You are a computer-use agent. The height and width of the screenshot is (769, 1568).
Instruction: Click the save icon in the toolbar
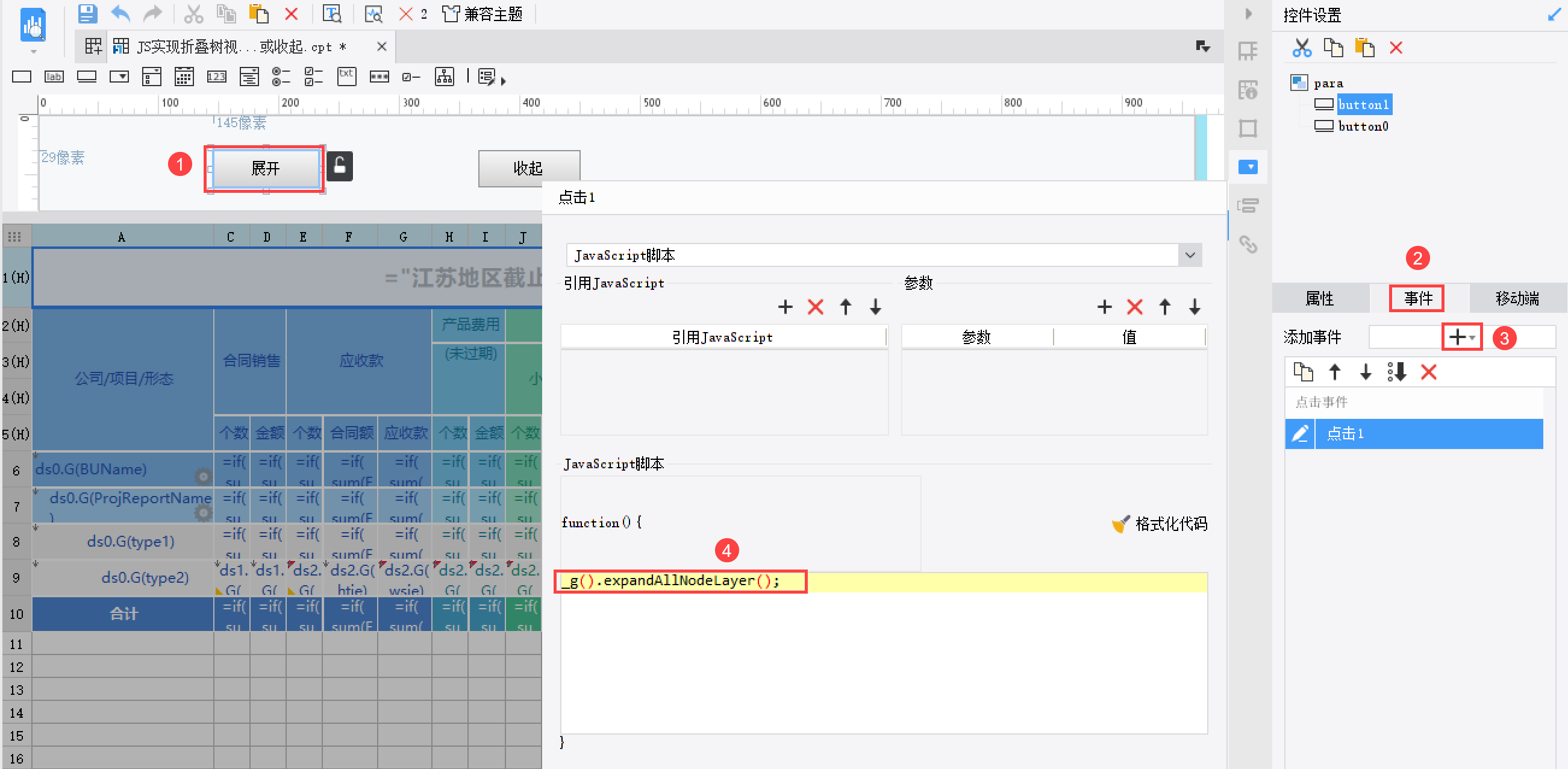coord(88,13)
